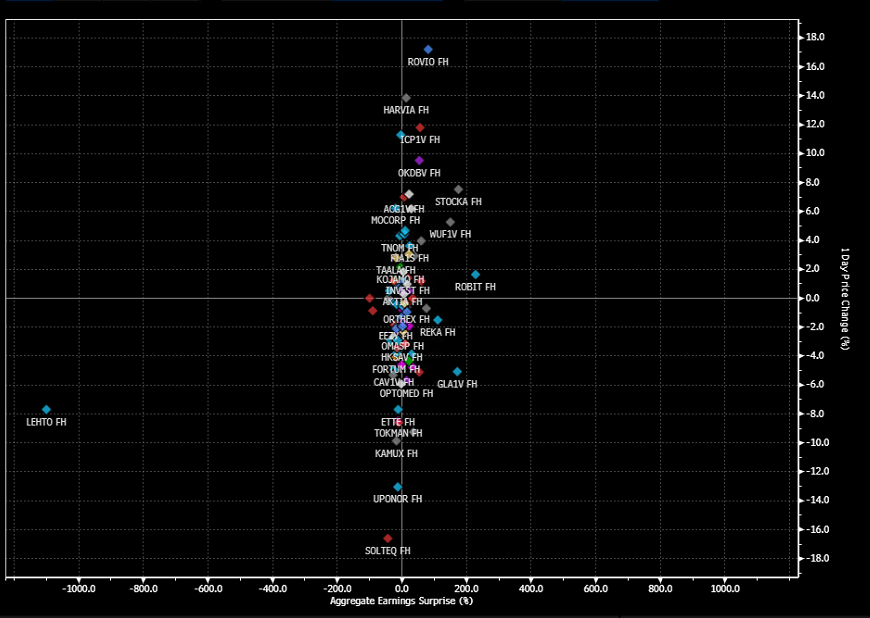Select the red SOLTEQ FH diamond marker

(388, 538)
